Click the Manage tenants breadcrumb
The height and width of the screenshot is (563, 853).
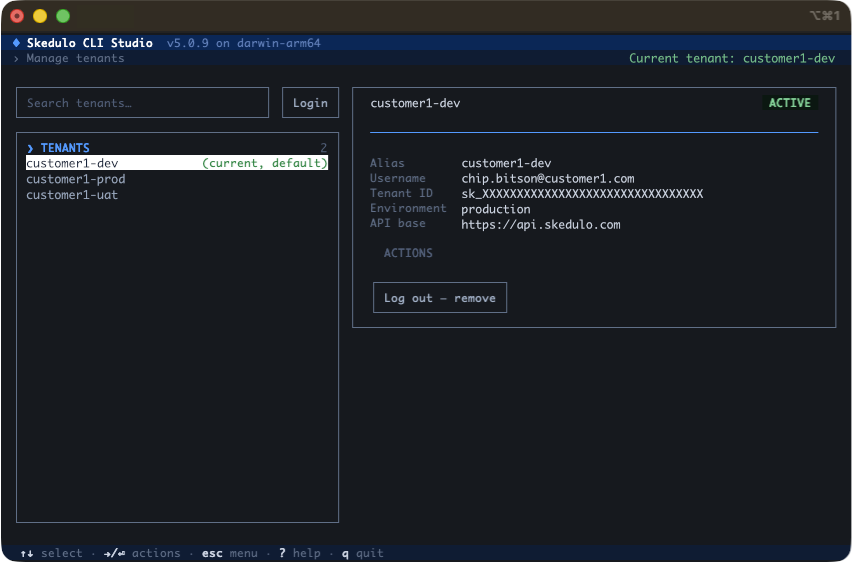(75, 58)
